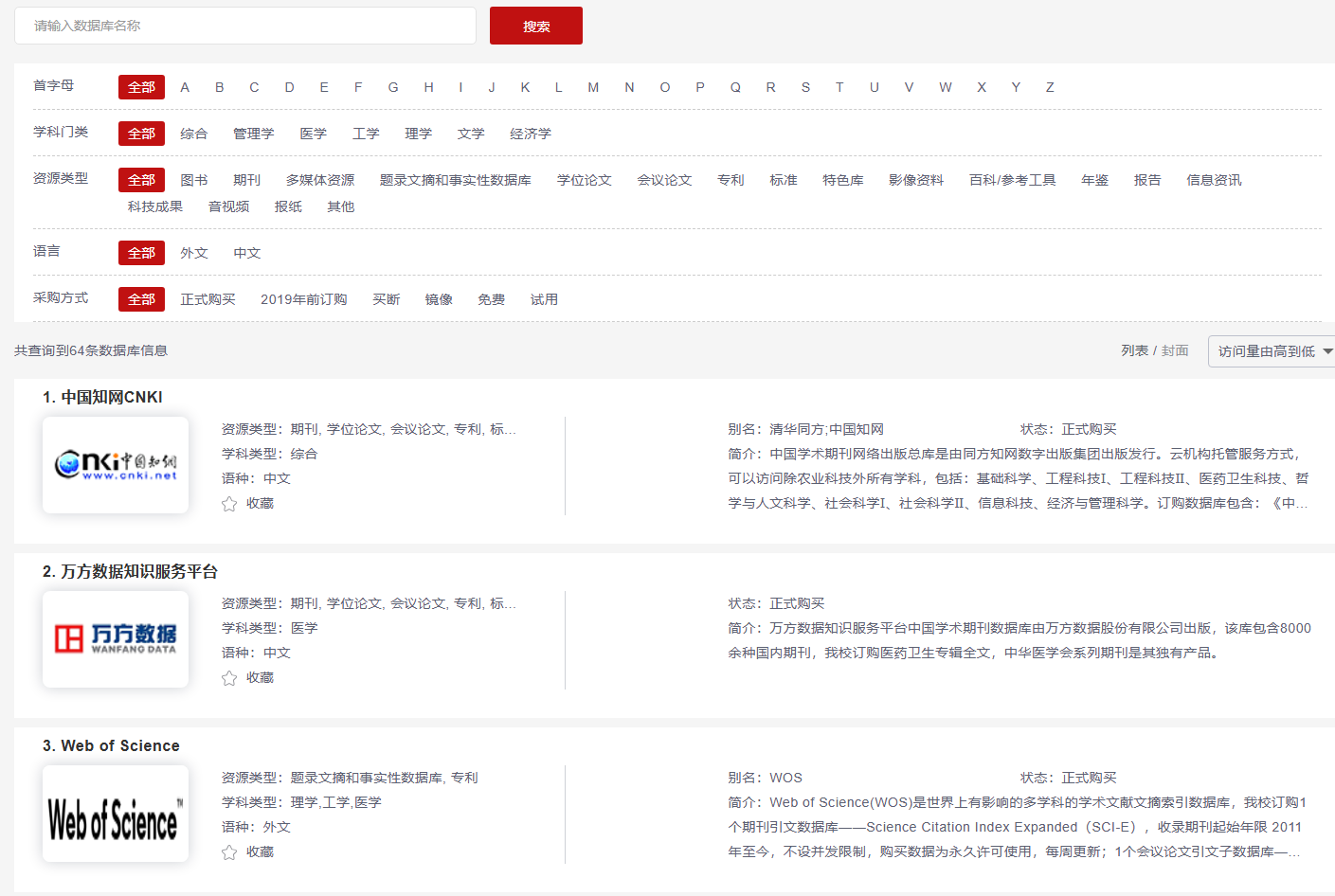Screen dimensions: 1335x896
Task: Filter by first letter W
Action: (x=945, y=87)
